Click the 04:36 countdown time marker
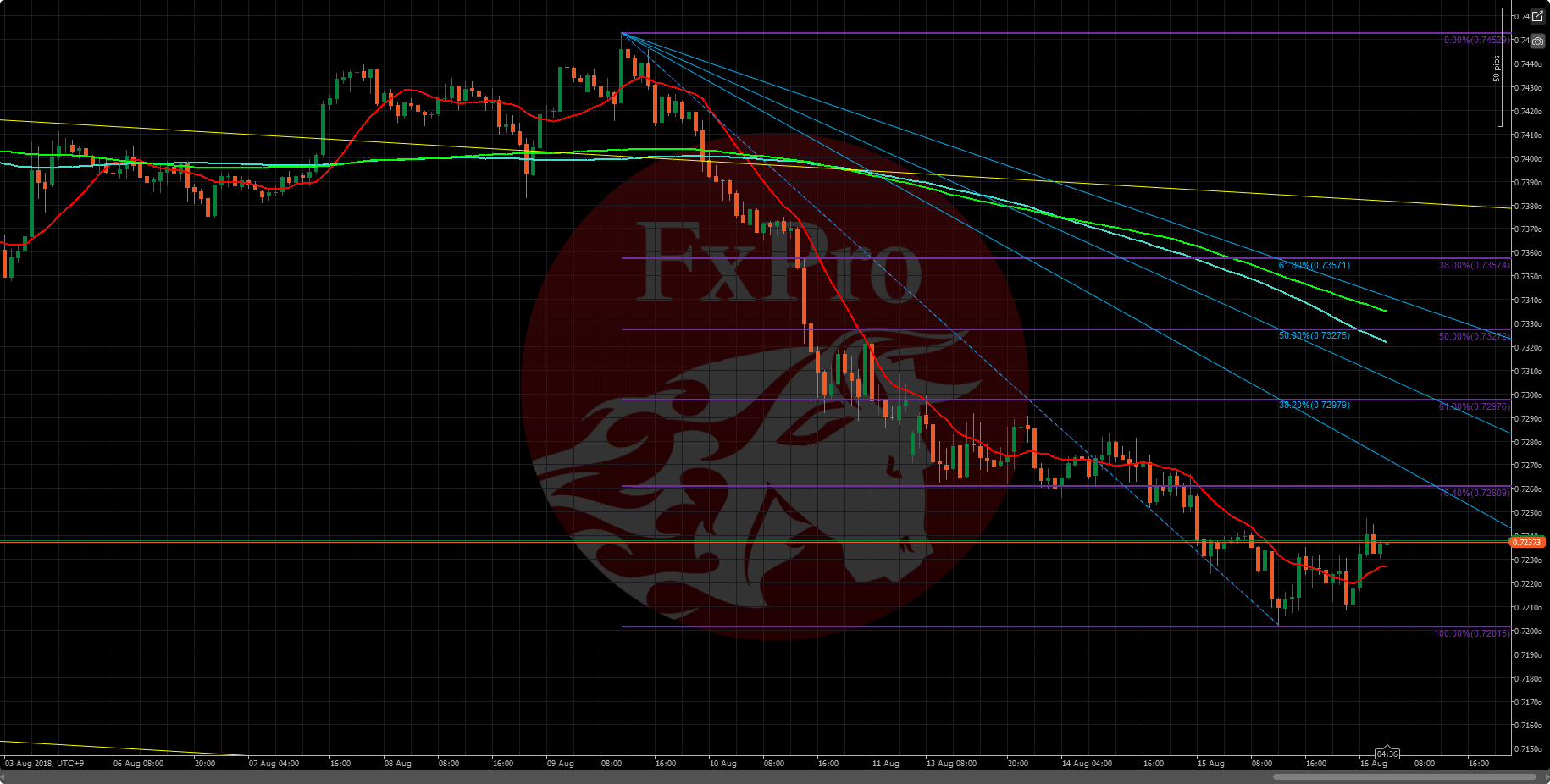 click(1387, 754)
